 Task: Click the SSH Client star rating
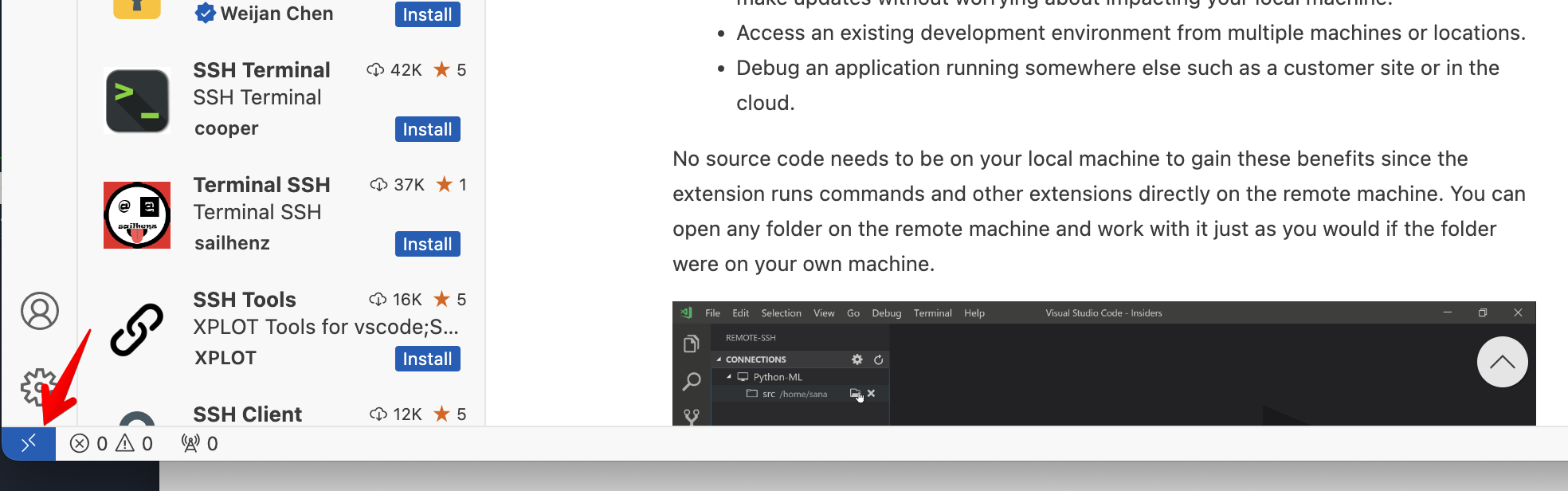pyautogui.click(x=450, y=414)
